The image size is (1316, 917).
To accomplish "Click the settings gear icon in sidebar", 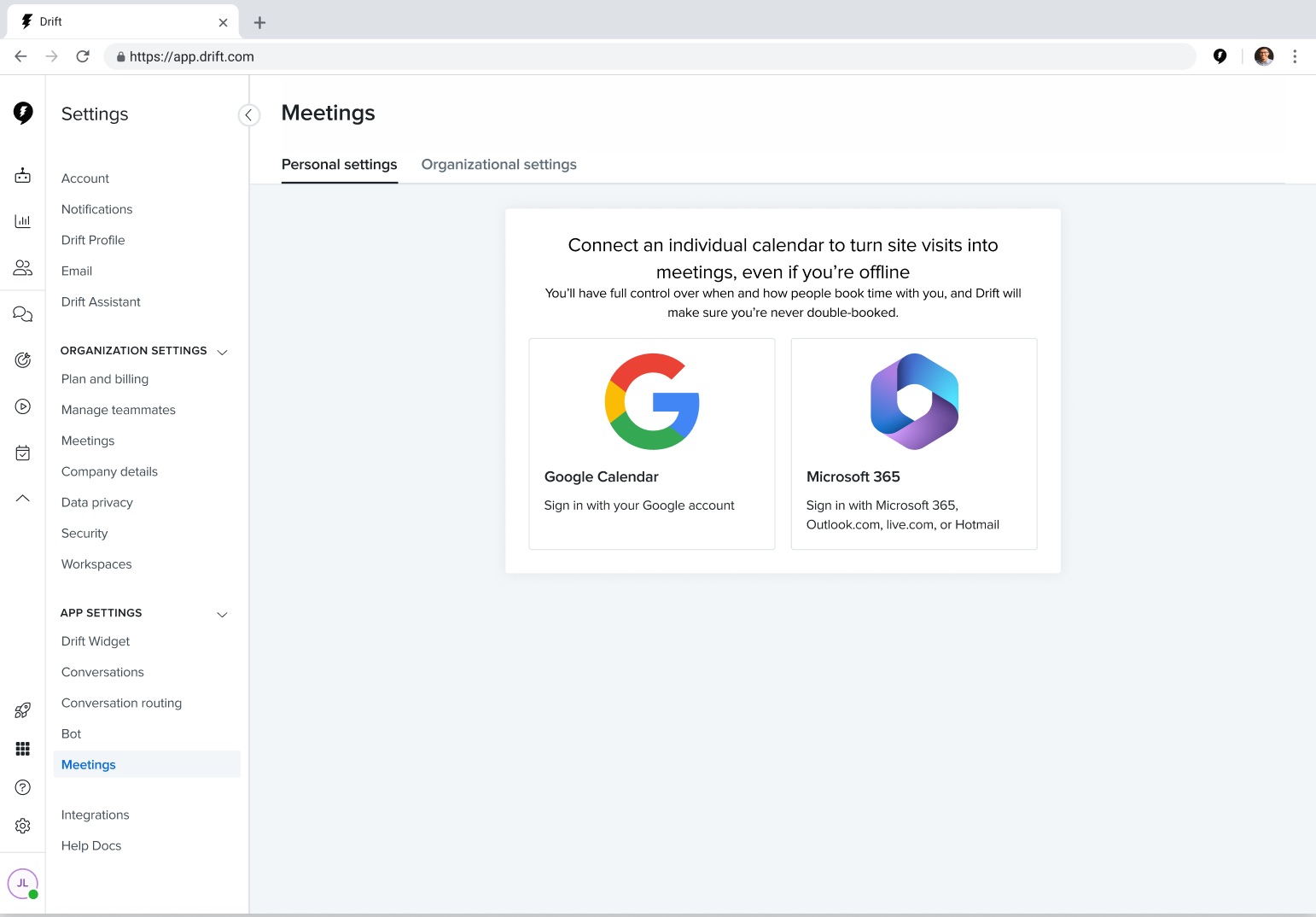I will pos(23,826).
